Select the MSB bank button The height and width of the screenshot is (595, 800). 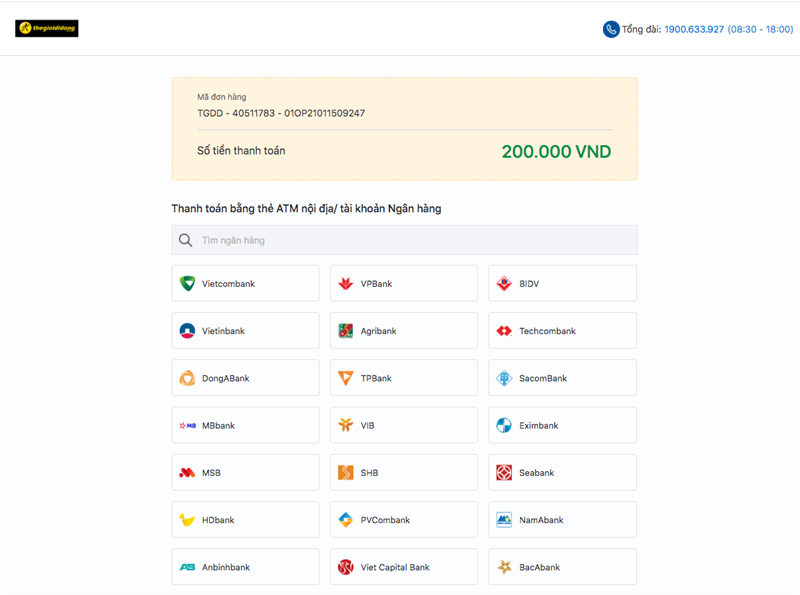[x=245, y=473]
